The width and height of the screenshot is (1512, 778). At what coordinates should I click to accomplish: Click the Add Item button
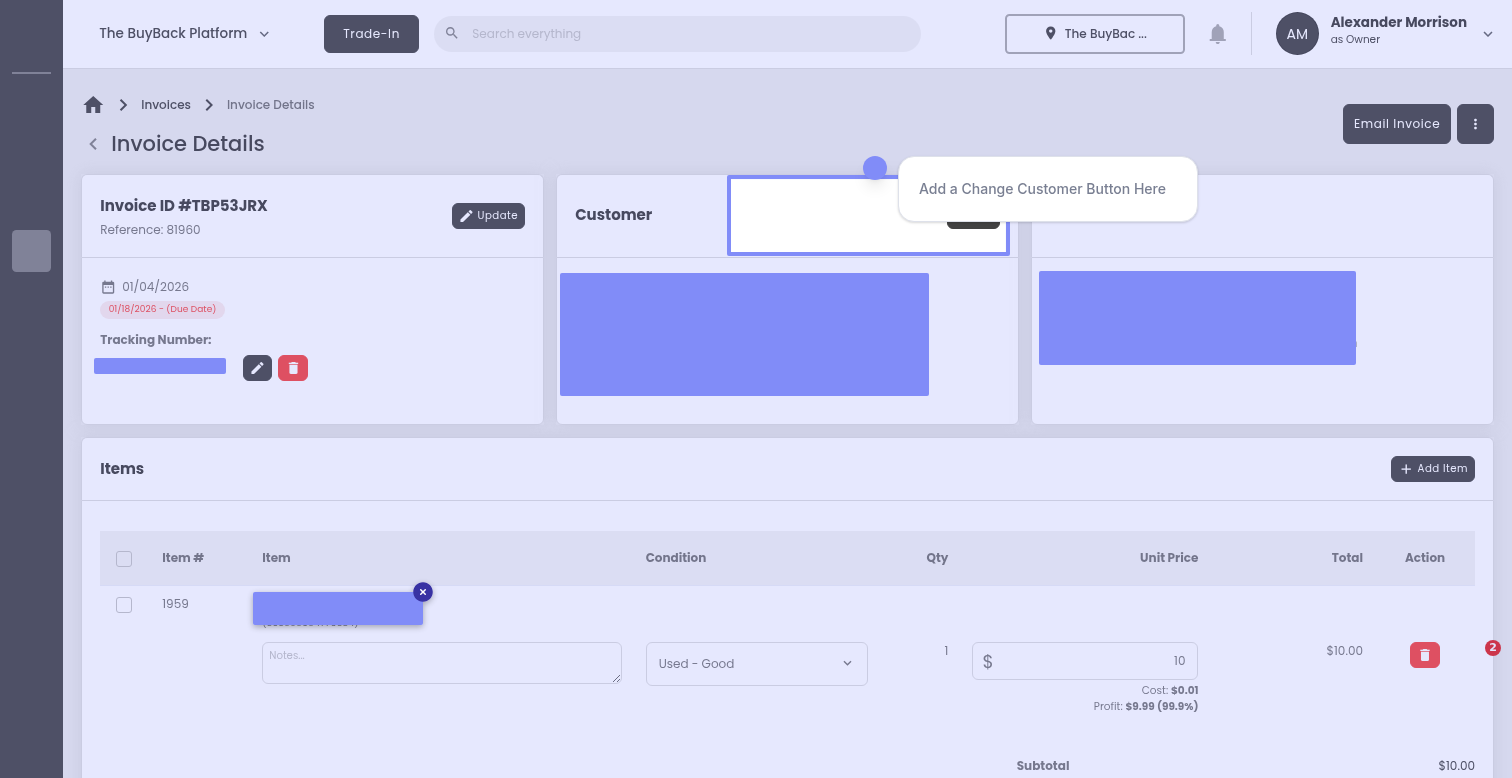1432,469
